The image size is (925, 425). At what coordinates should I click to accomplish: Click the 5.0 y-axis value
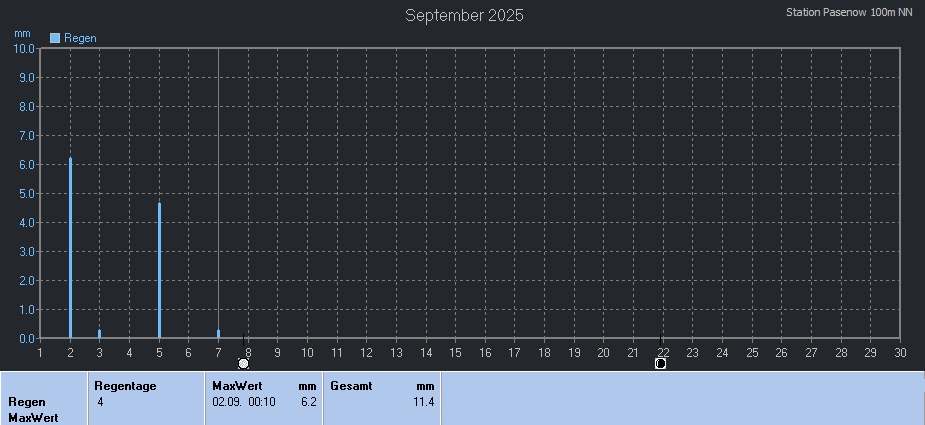click(26, 194)
